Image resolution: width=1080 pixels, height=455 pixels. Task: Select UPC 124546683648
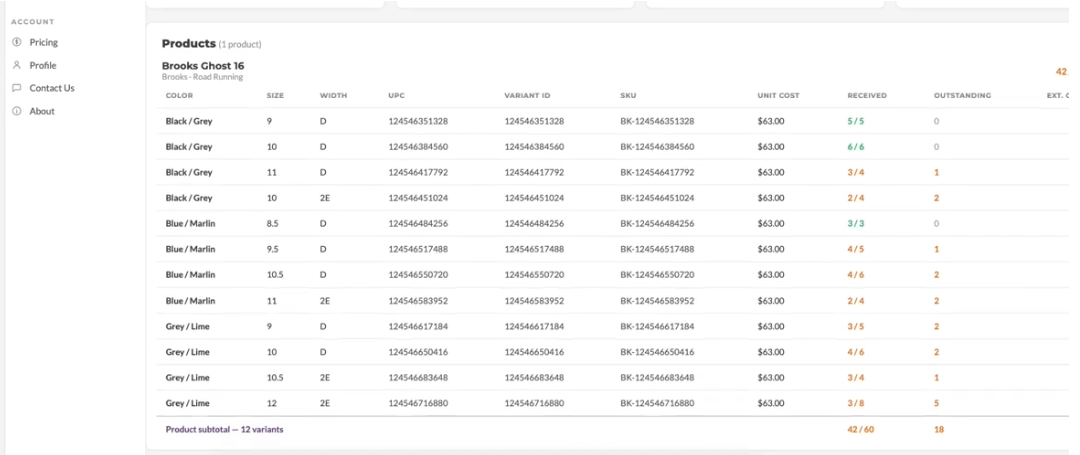click(x=418, y=377)
